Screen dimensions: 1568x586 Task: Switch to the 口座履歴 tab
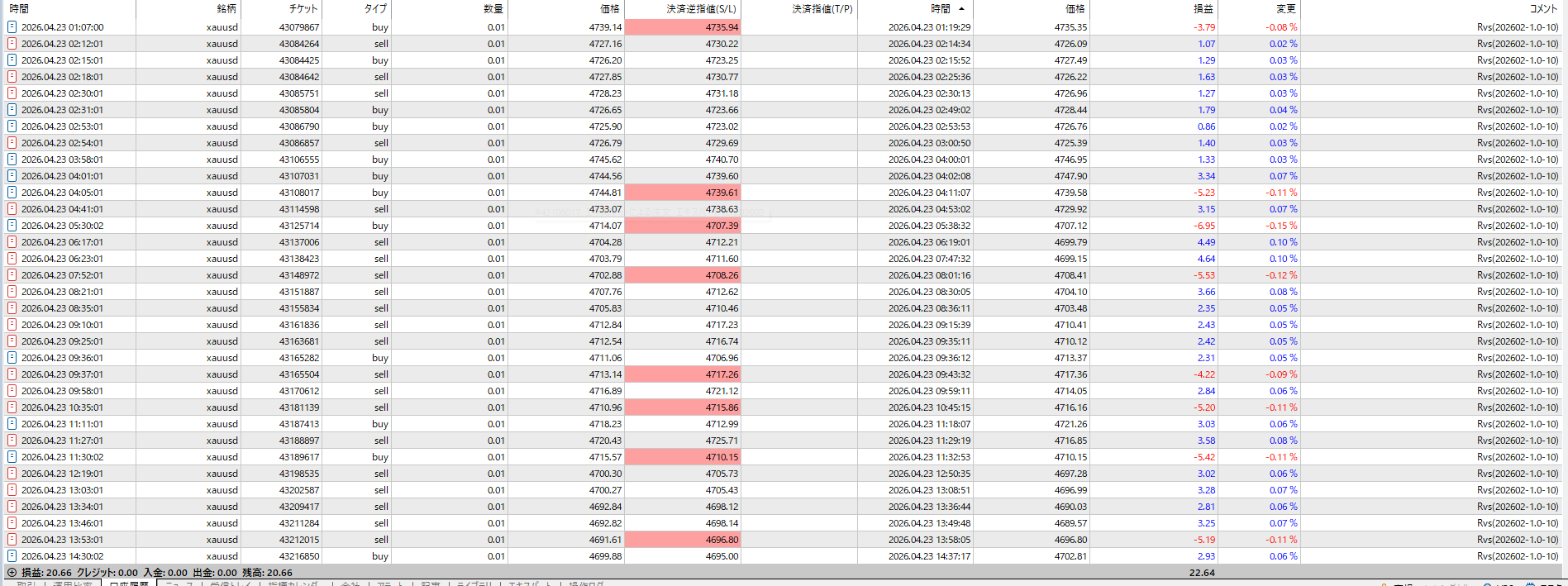tap(129, 584)
